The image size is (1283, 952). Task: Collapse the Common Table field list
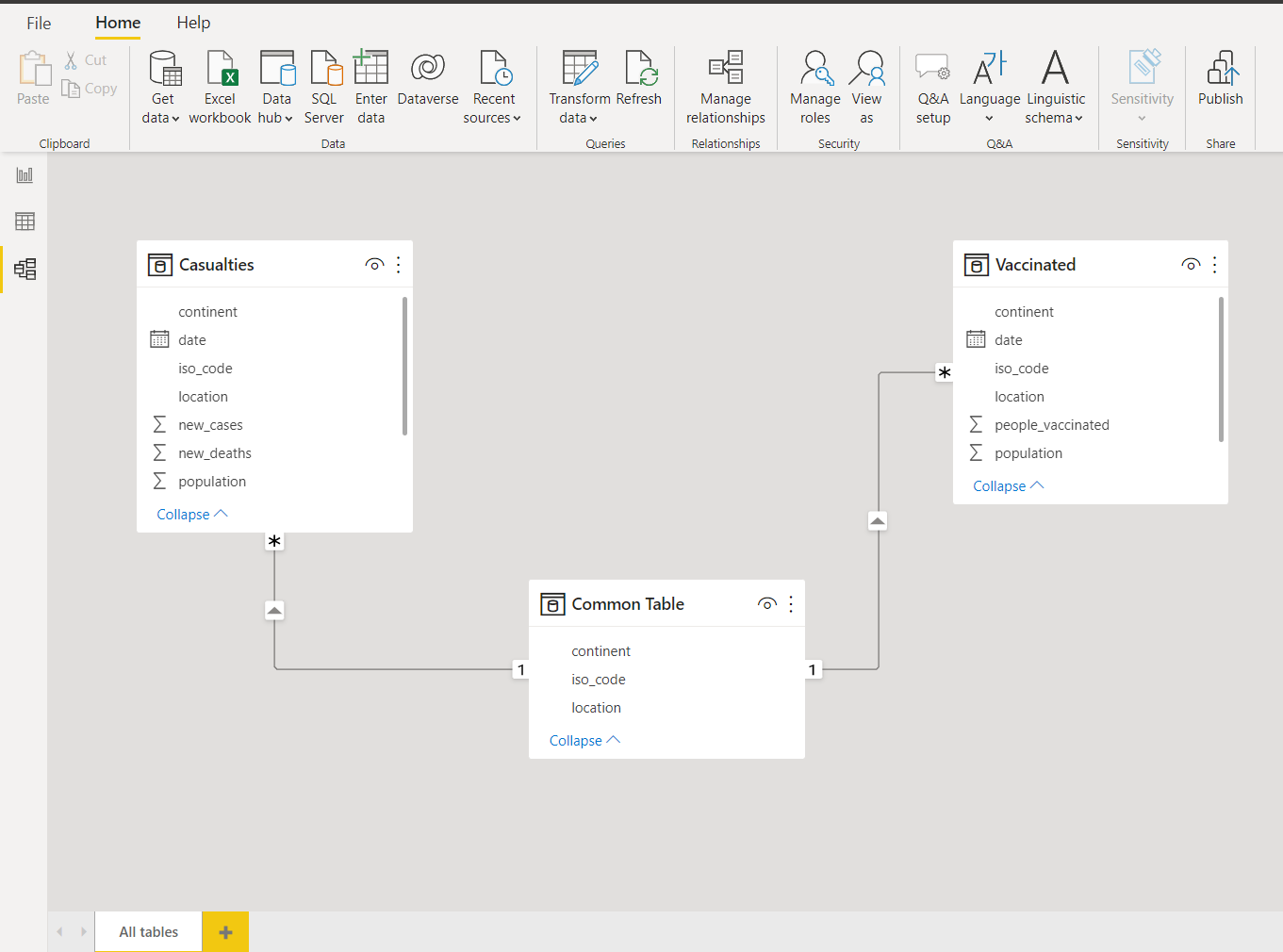pos(584,740)
